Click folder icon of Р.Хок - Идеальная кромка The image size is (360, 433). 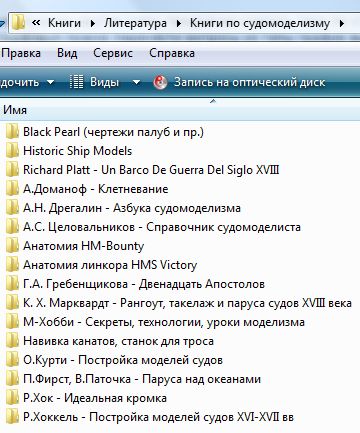click(12, 398)
